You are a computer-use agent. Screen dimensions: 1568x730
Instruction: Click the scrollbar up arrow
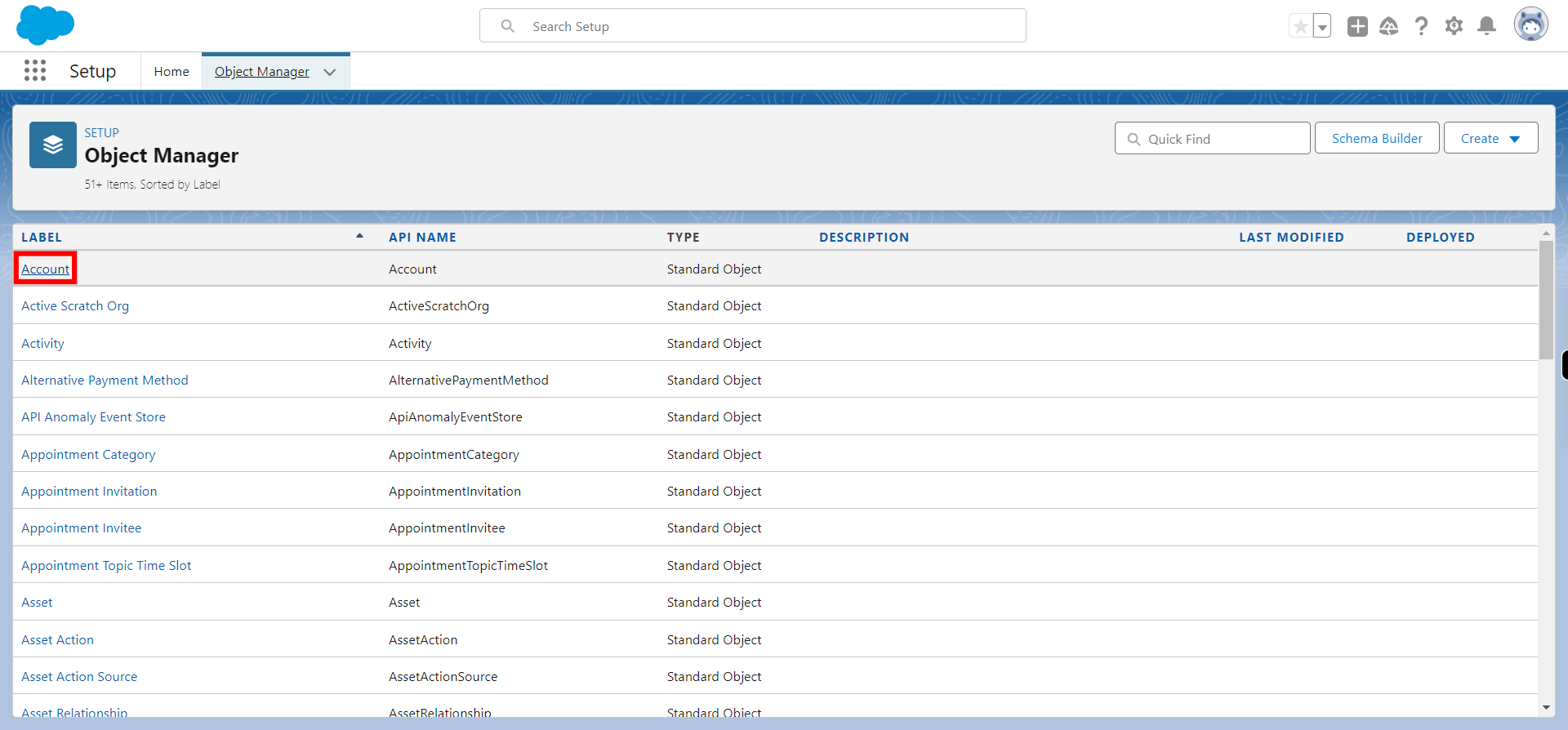[1546, 234]
